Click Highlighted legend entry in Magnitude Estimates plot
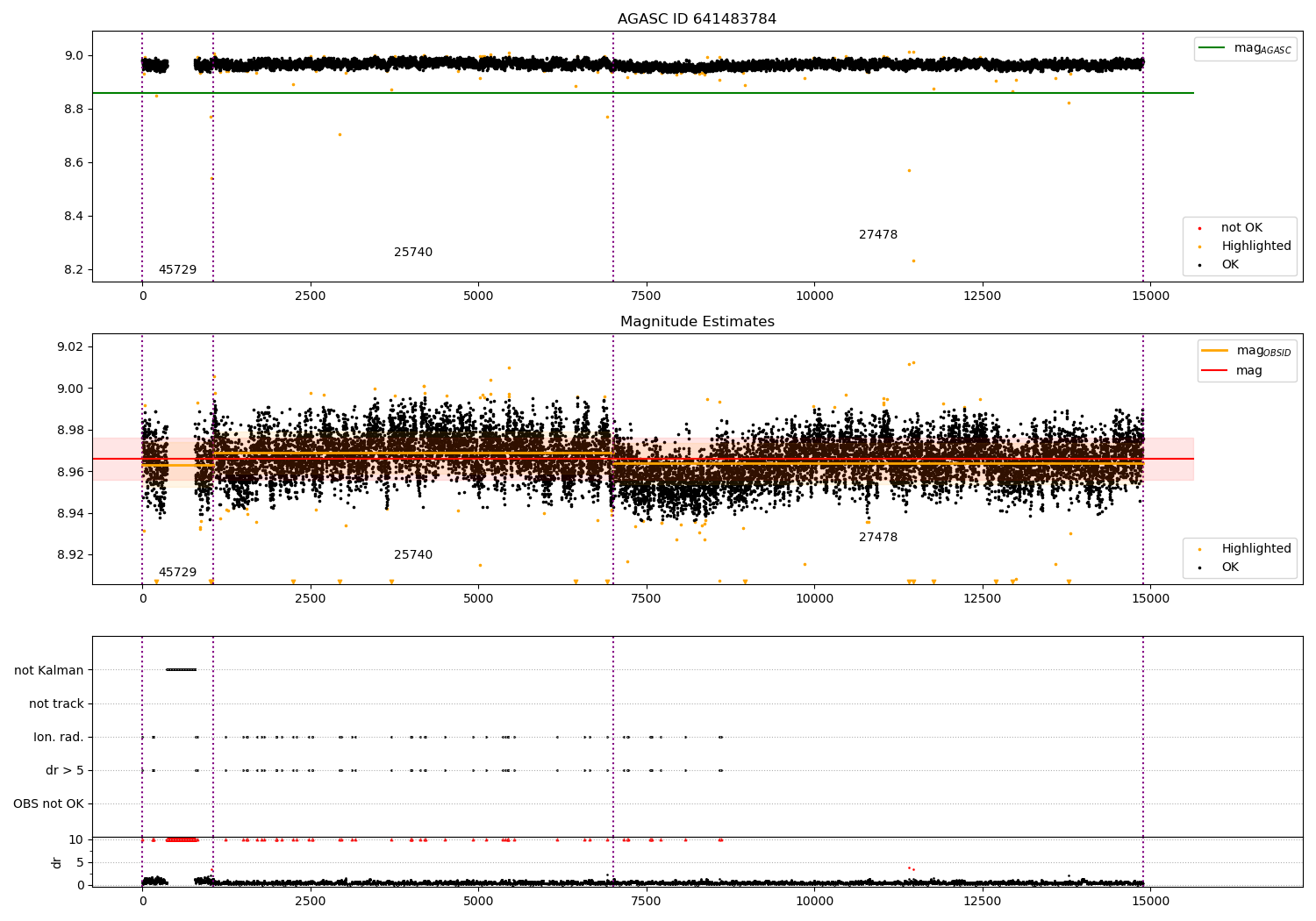Image resolution: width=1316 pixels, height=921 pixels. click(1246, 549)
